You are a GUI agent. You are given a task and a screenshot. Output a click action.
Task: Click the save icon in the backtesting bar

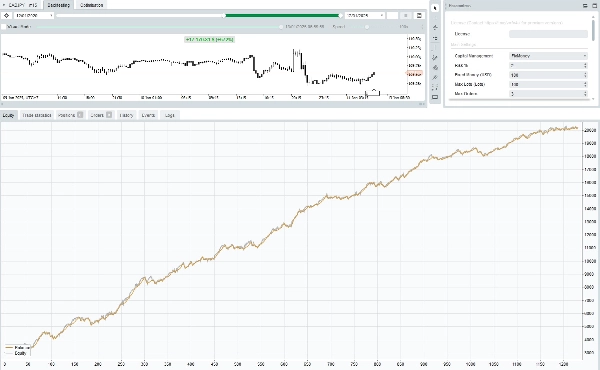(419, 15)
